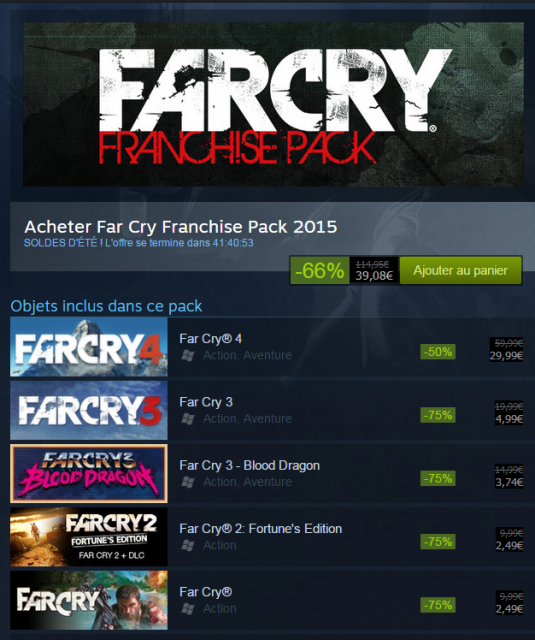Click the Windows platform icon for Blood Dragon
Screen dimensions: 535x640
click(x=188, y=482)
